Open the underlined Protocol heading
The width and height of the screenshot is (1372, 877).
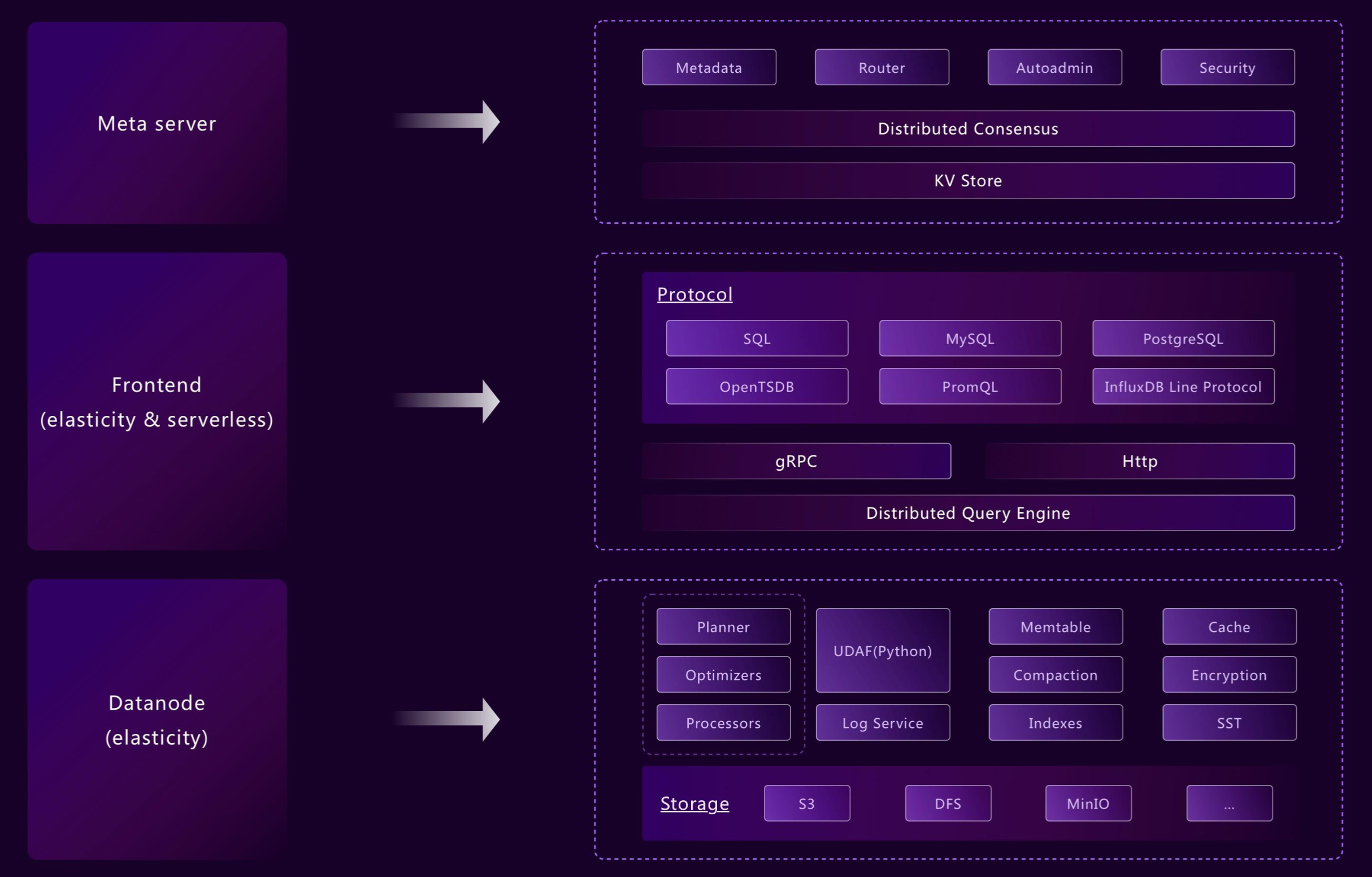tap(694, 294)
